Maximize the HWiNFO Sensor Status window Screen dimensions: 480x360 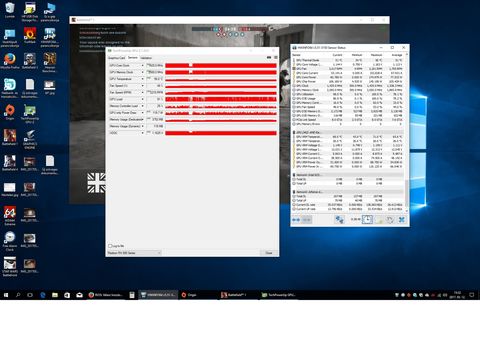pyautogui.click(x=392, y=48)
